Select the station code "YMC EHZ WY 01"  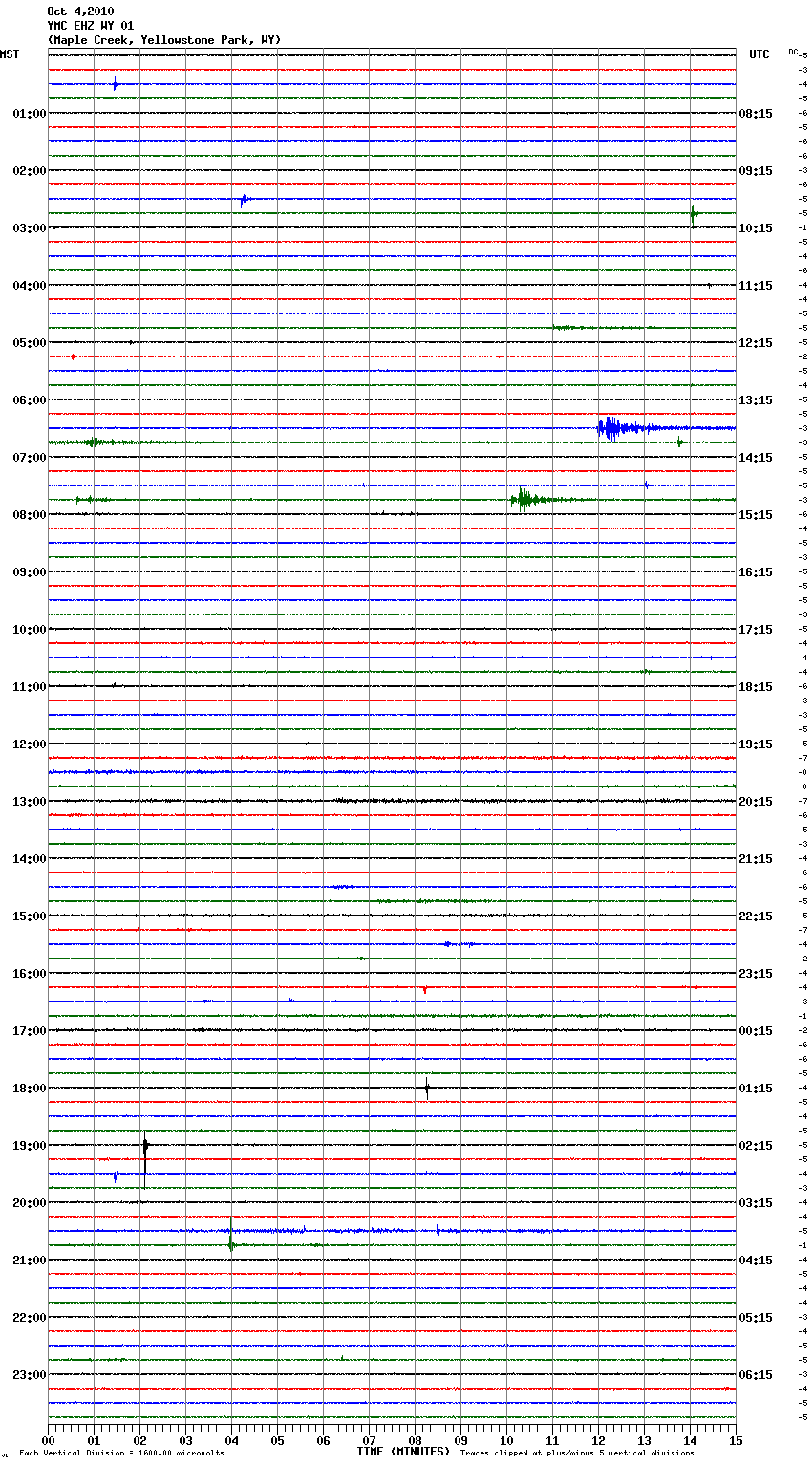coord(91,26)
